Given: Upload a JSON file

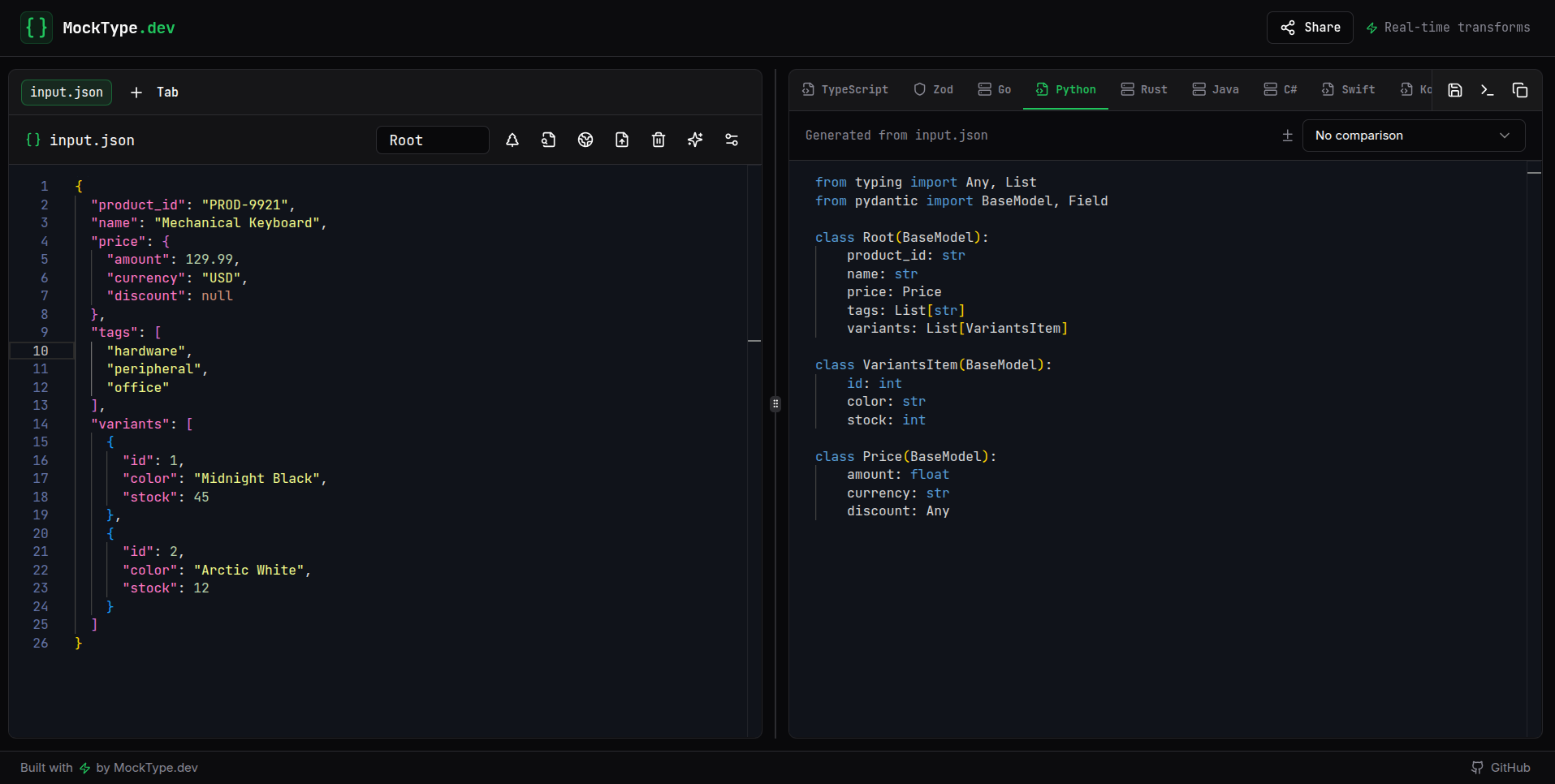Looking at the screenshot, I should [622, 140].
